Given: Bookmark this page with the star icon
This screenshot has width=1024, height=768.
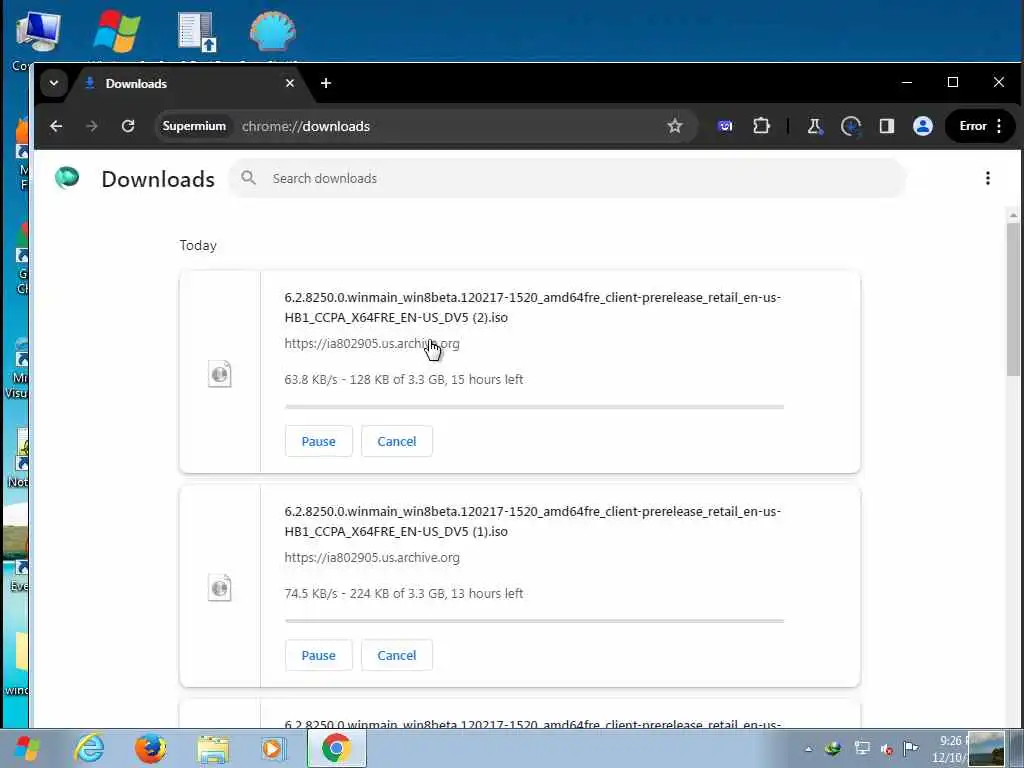Looking at the screenshot, I should (675, 126).
